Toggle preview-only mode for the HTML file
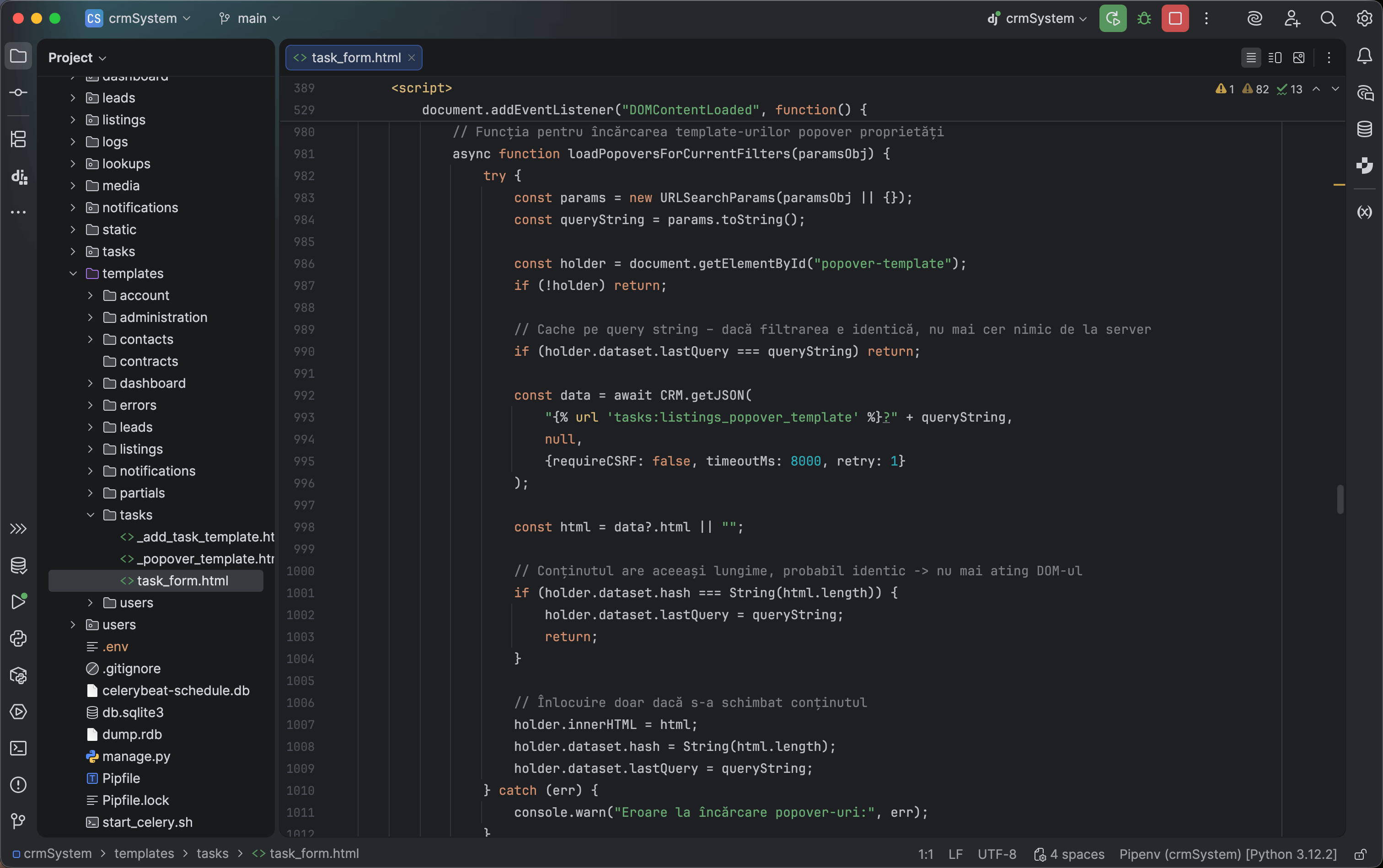The width and height of the screenshot is (1383, 868). click(1299, 58)
